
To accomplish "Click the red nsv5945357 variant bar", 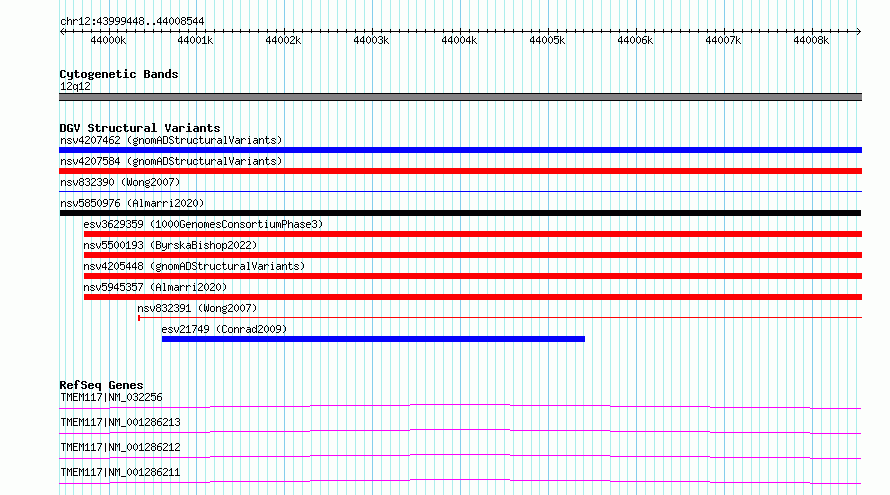I will (473, 297).
